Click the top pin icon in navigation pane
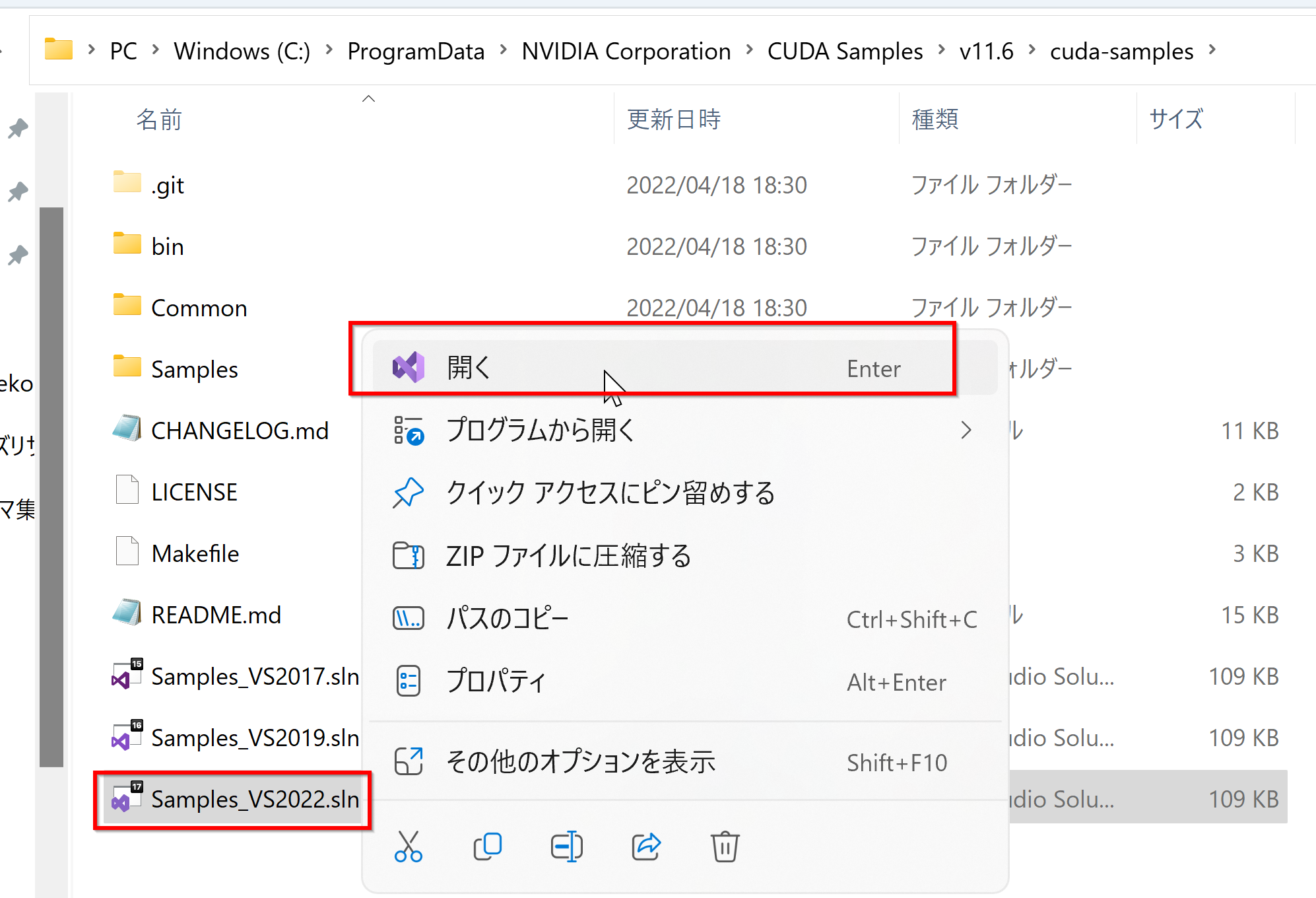Viewport: 1316px width, 898px height. coord(18,128)
